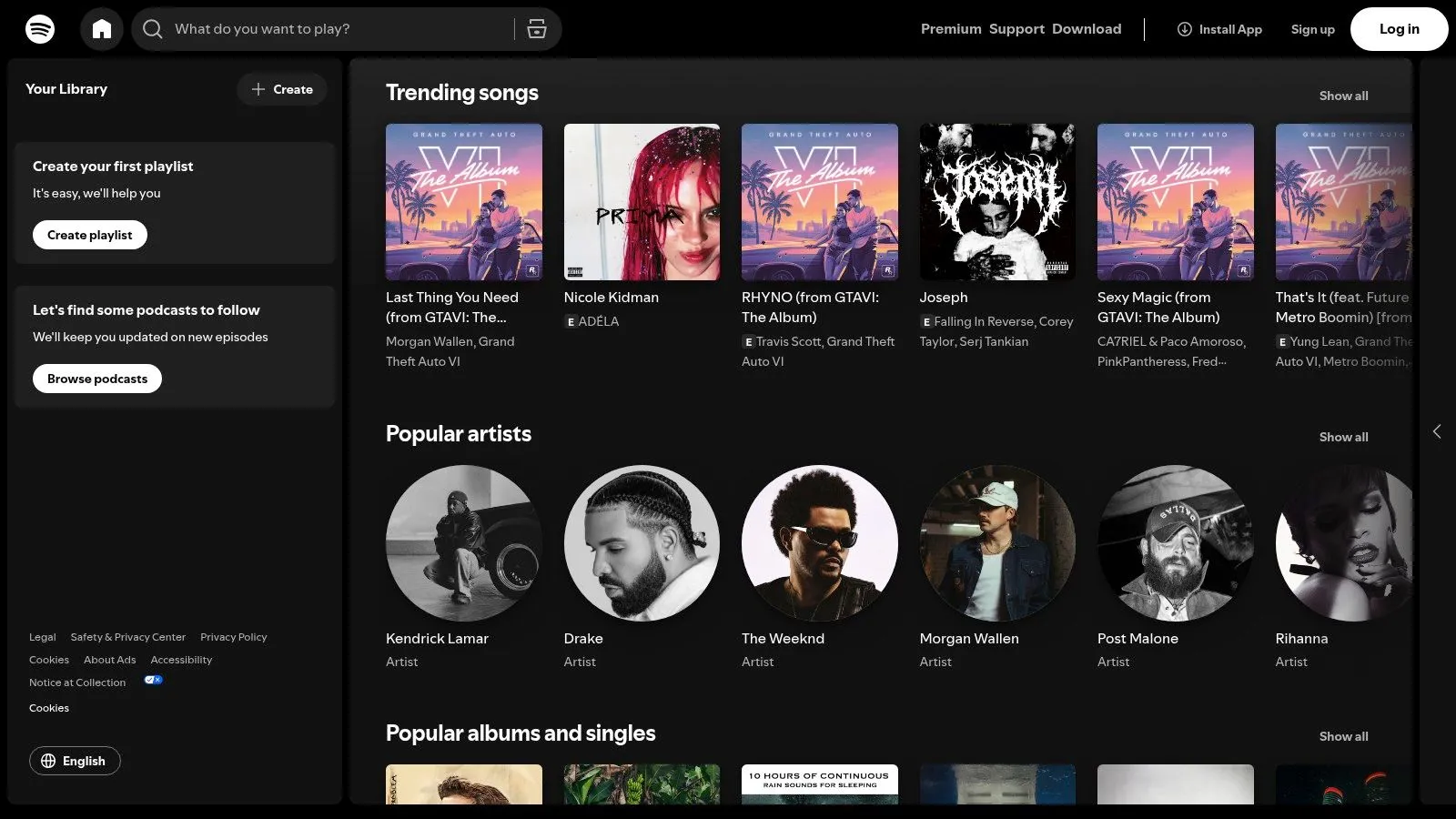This screenshot has width=1456, height=819.
Task: Click the CA7RIEL & Paco Amoroso credit
Action: click(x=1171, y=341)
